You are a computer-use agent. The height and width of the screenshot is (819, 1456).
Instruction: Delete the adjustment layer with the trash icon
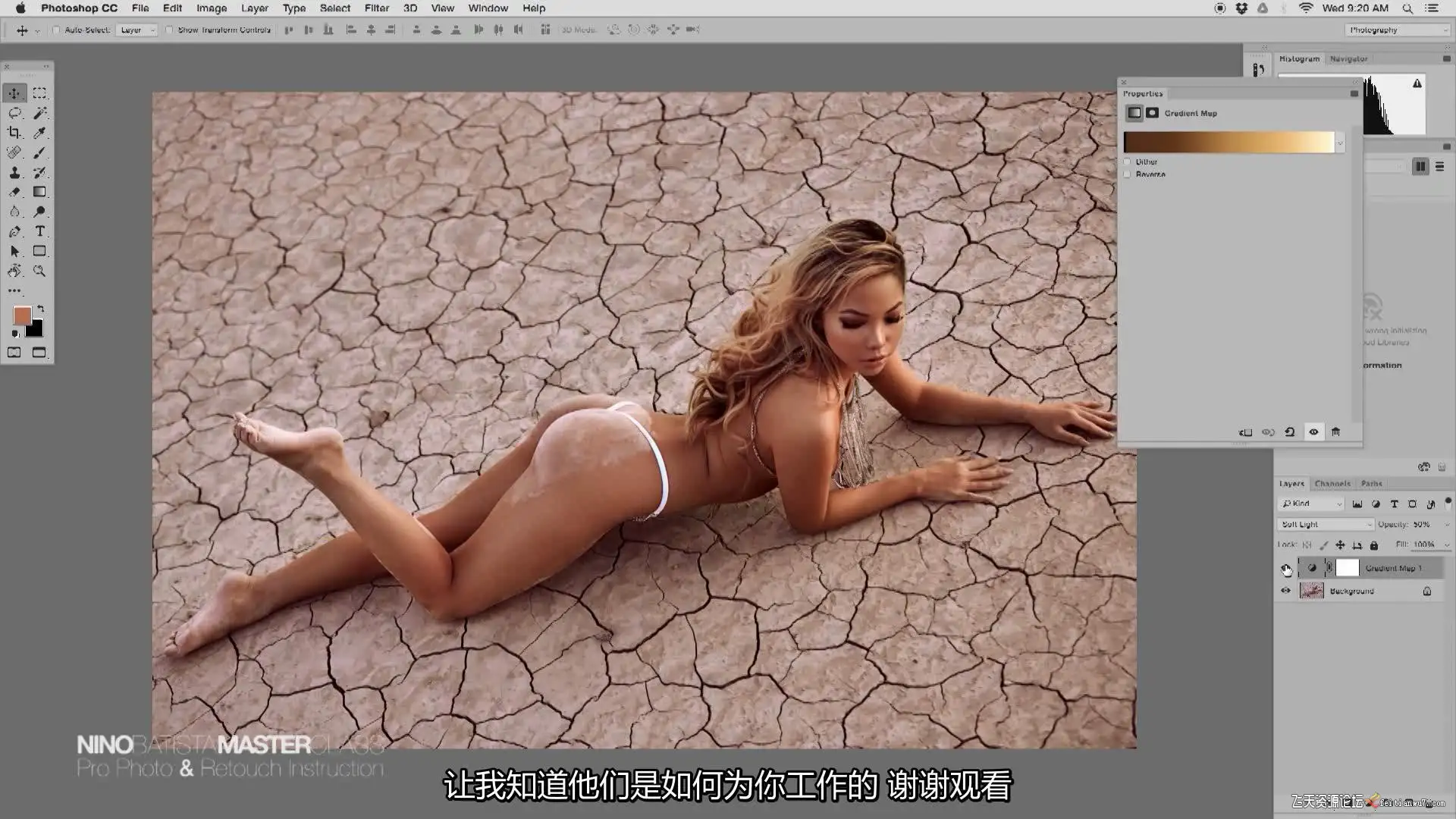[x=1335, y=432]
